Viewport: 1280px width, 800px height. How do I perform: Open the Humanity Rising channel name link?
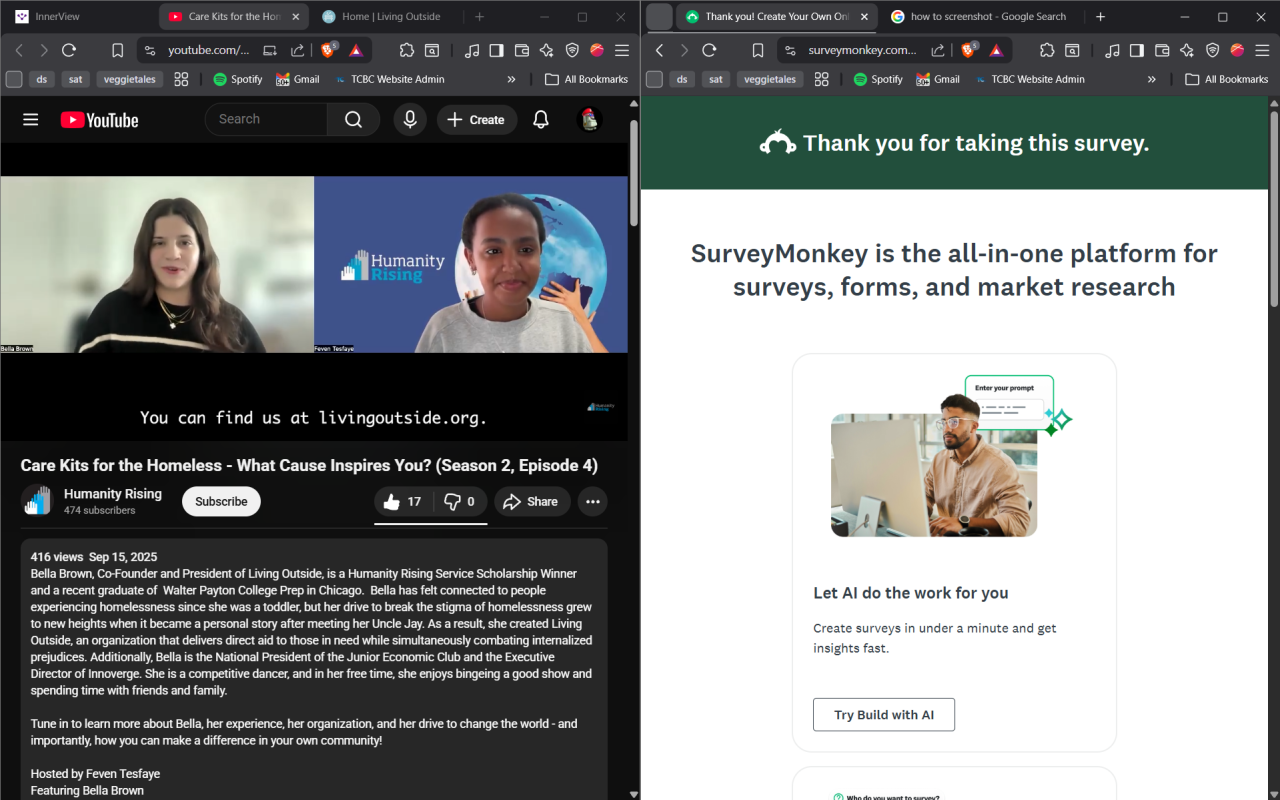click(x=113, y=494)
